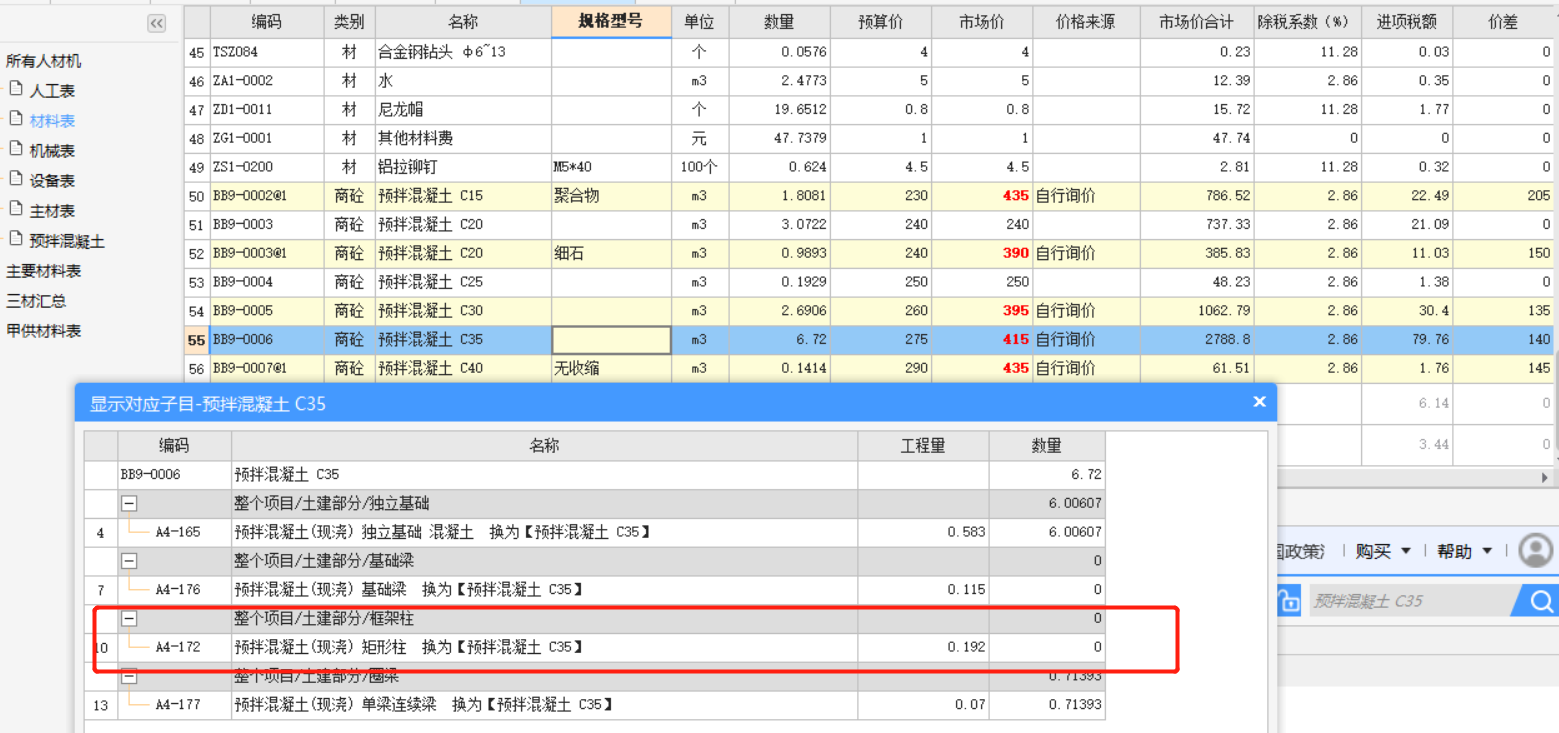Click the 细石 specification cell
The width and height of the screenshot is (1559, 733).
[611, 254]
